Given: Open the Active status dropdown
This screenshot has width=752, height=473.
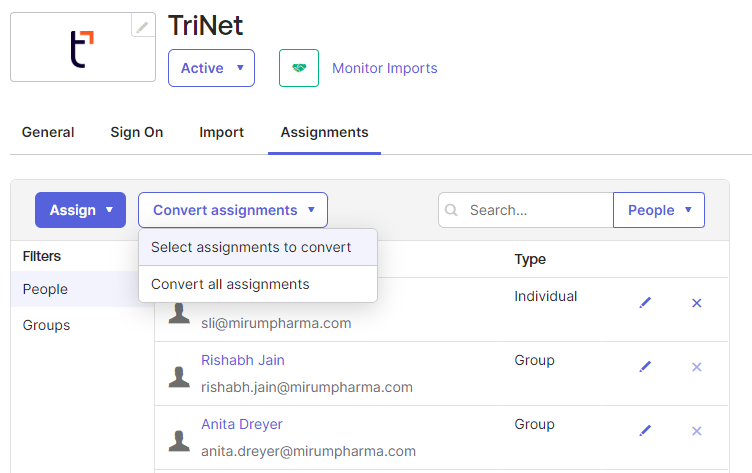Looking at the screenshot, I should pyautogui.click(x=211, y=68).
